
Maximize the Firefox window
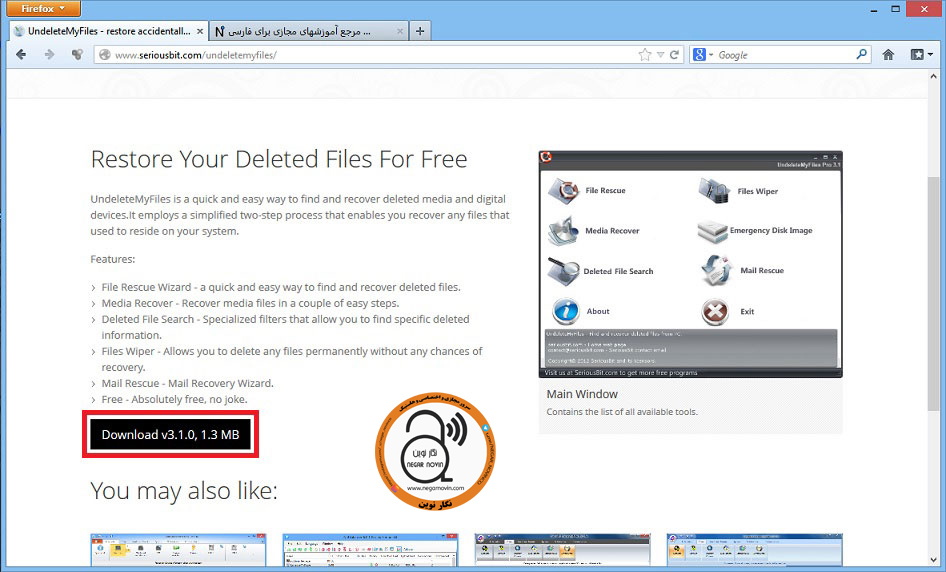pyautogui.click(x=896, y=8)
